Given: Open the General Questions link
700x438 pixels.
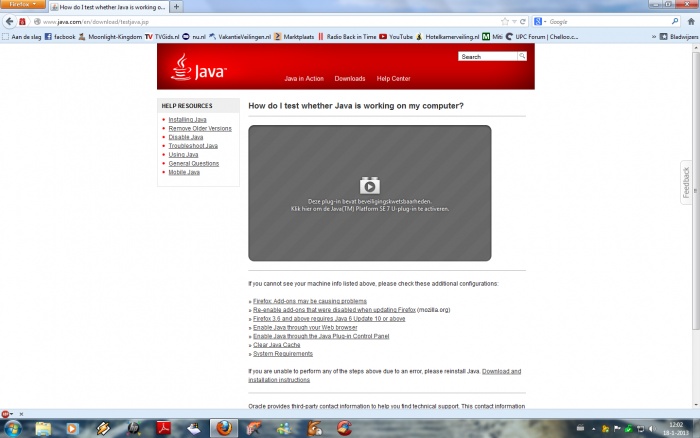Looking at the screenshot, I should (194, 163).
